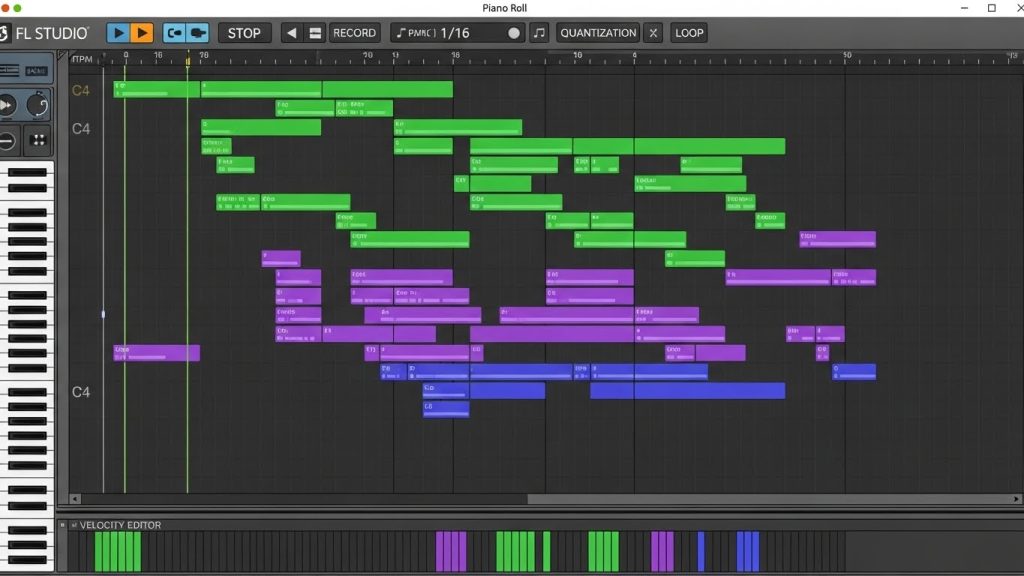
Task: Click the QUANTIZATION button
Action: (x=597, y=32)
